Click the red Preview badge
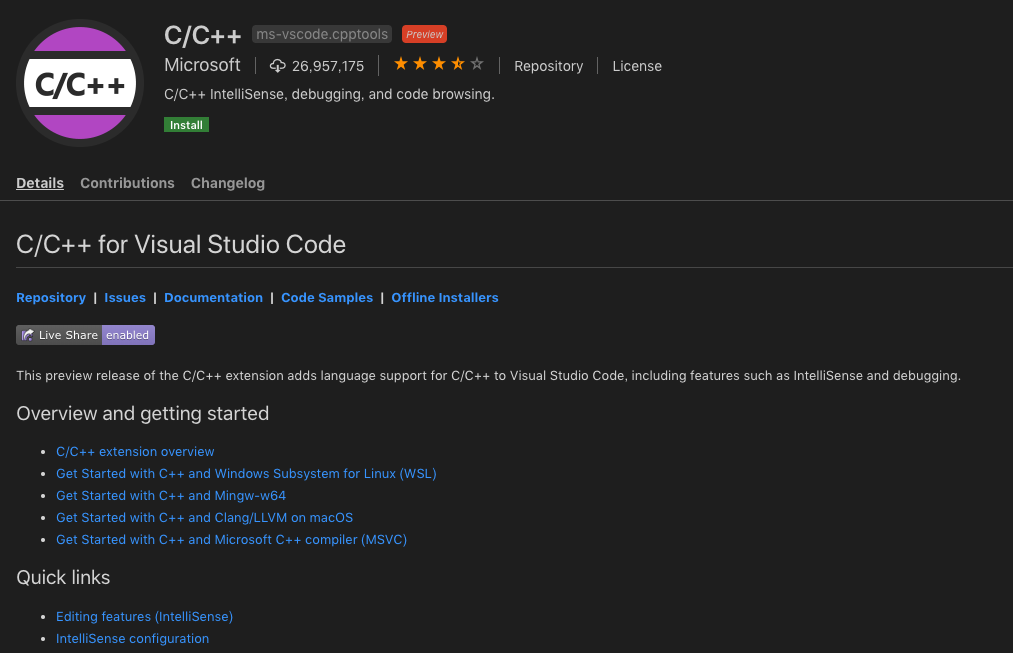 pyautogui.click(x=424, y=34)
